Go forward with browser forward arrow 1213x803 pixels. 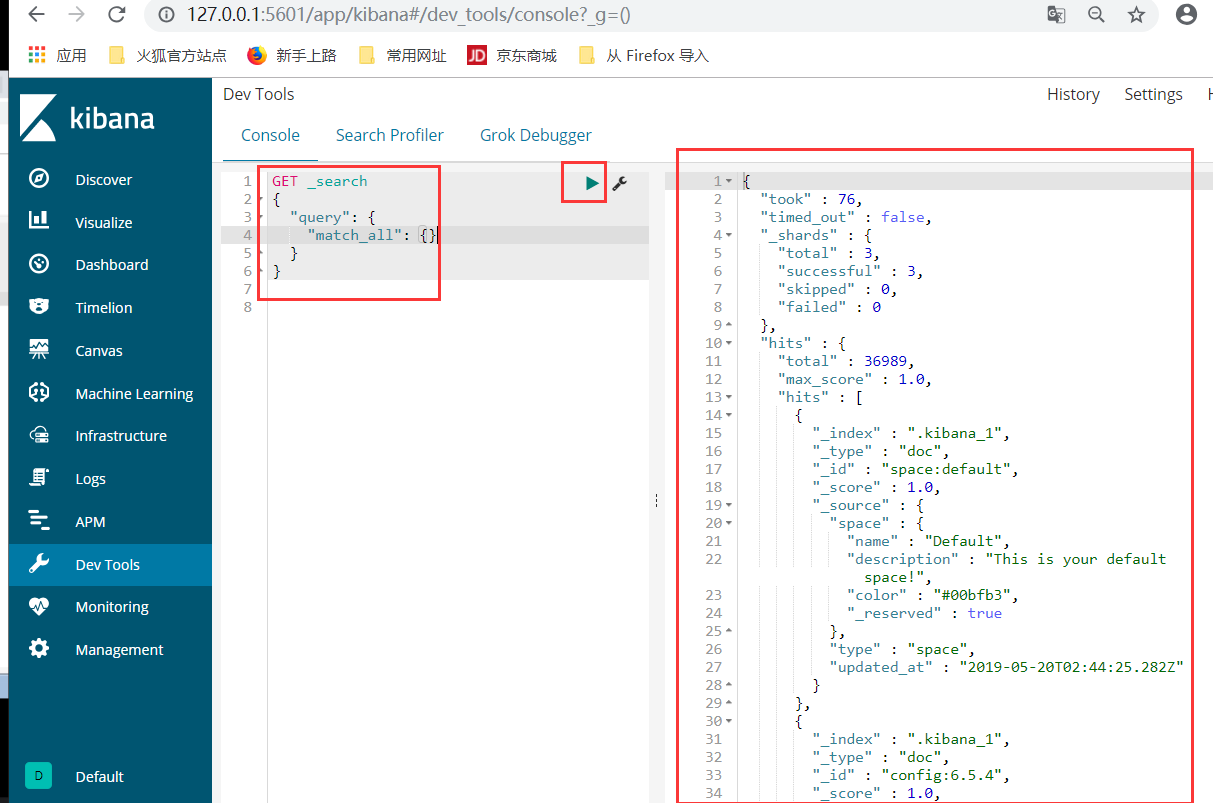(x=76, y=14)
